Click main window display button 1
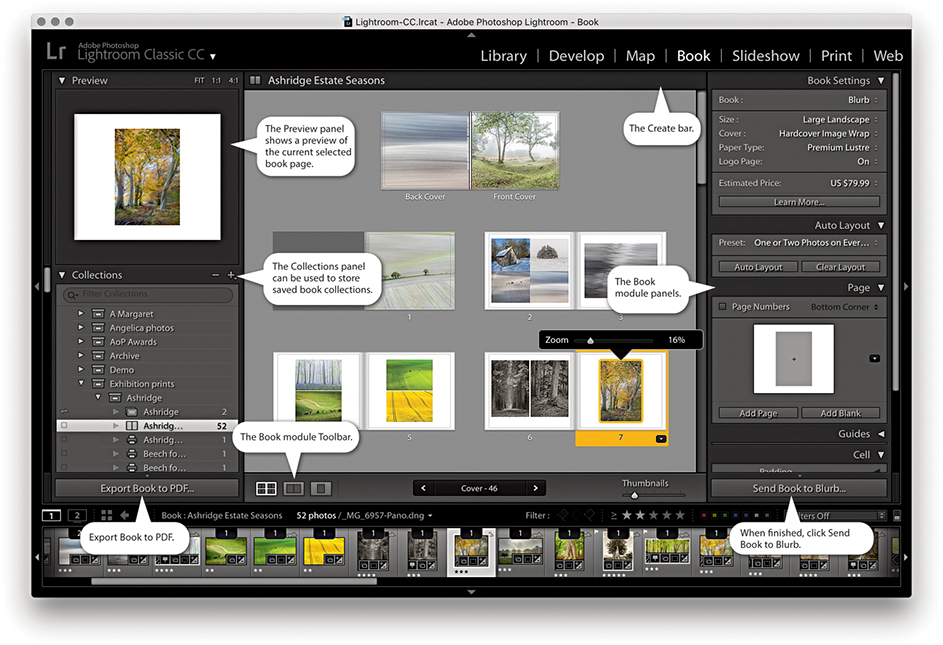Viewport: 943px width, 645px height. 52,516
